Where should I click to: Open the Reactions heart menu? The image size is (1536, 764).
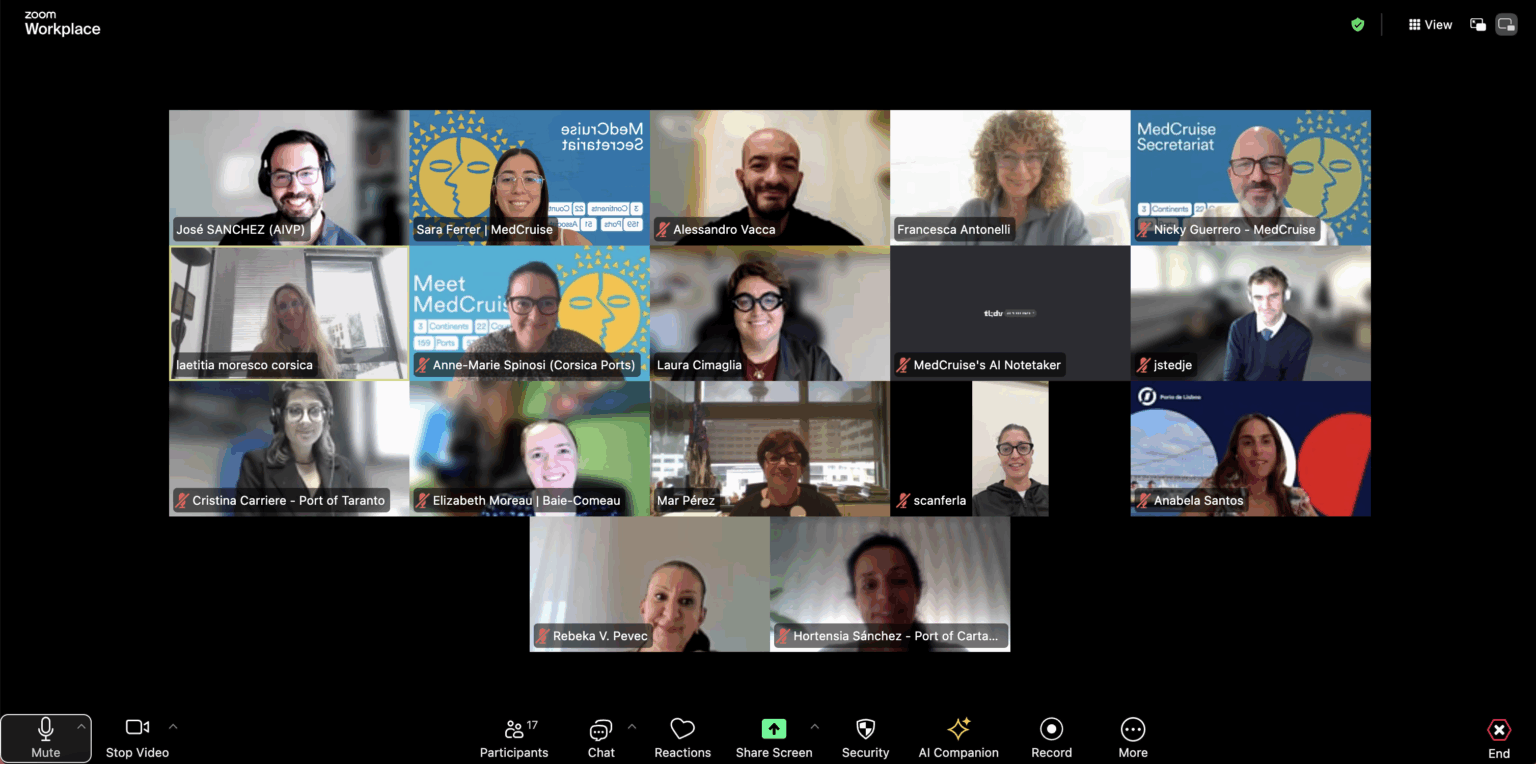click(683, 738)
